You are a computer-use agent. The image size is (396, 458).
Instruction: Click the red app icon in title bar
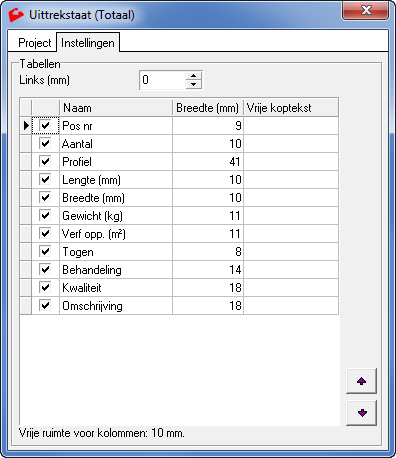click(16, 15)
